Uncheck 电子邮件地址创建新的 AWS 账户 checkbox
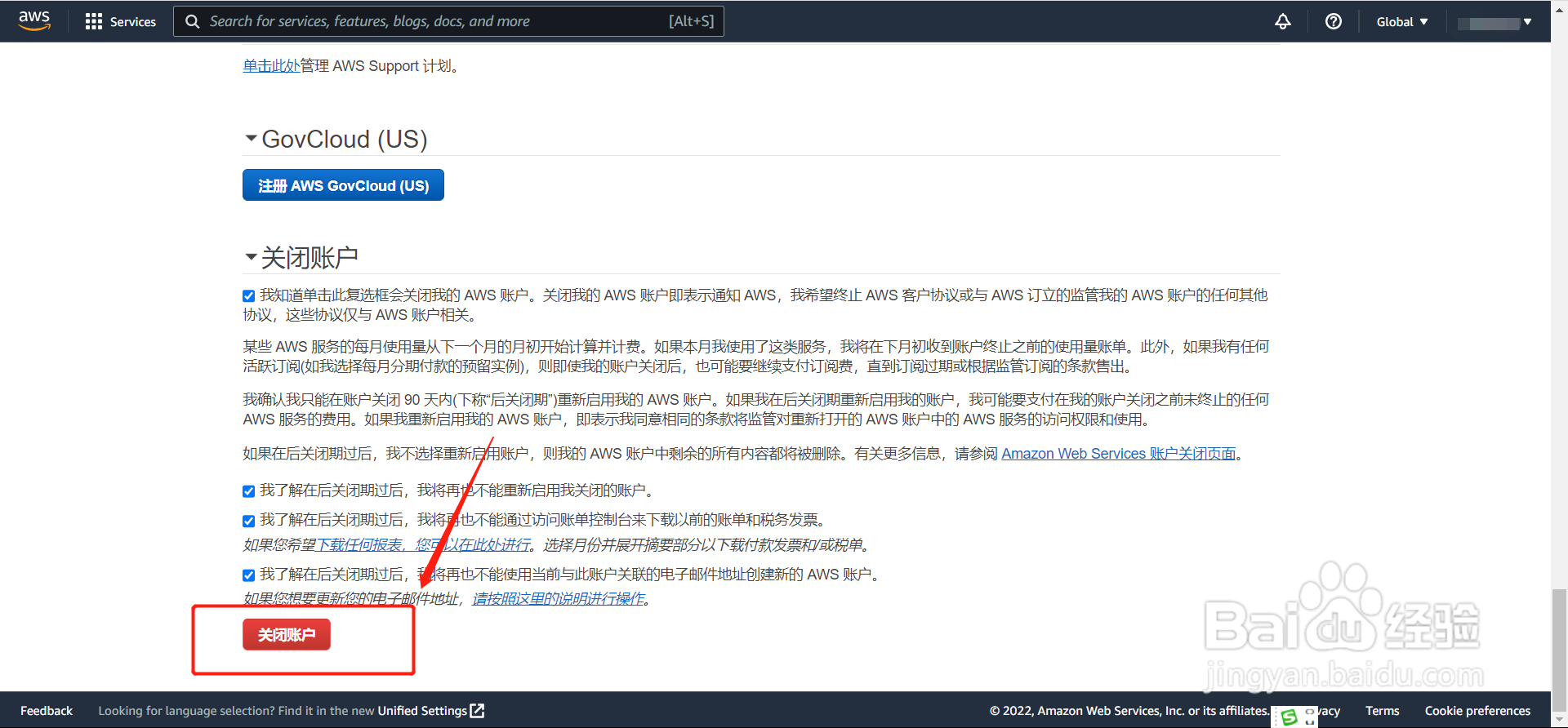Viewport: 1568px width, 728px height. 249,575
